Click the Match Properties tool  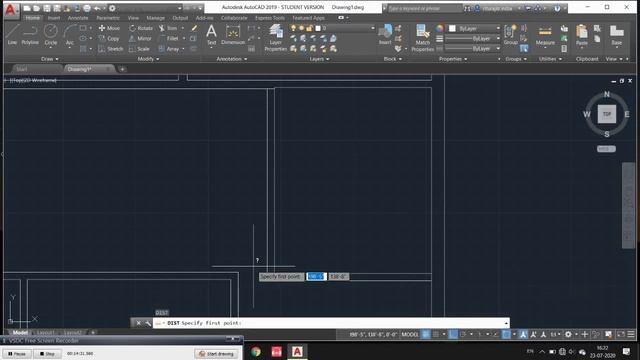(422, 38)
